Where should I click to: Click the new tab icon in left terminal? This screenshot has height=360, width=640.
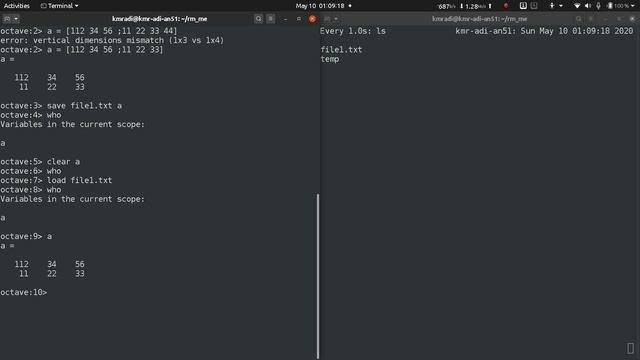point(7,19)
